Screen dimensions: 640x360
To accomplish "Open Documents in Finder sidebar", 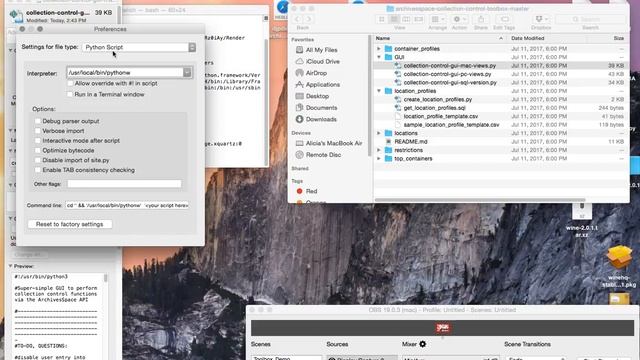I will [x=321, y=107].
